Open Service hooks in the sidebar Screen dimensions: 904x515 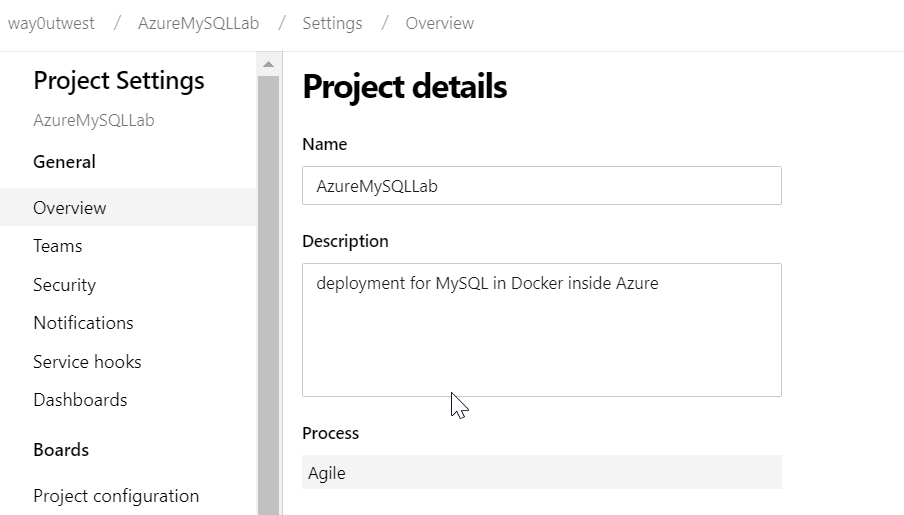pos(87,362)
